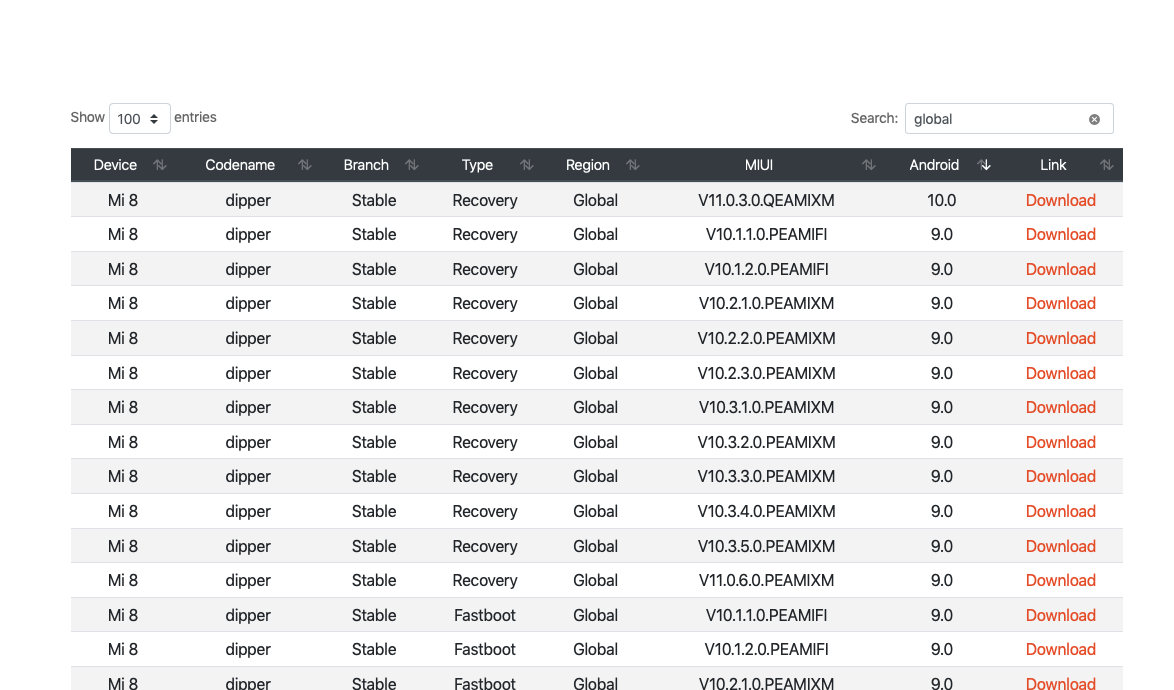Sort table by Link column
The width and height of the screenshot is (1174, 690).
(1106, 165)
